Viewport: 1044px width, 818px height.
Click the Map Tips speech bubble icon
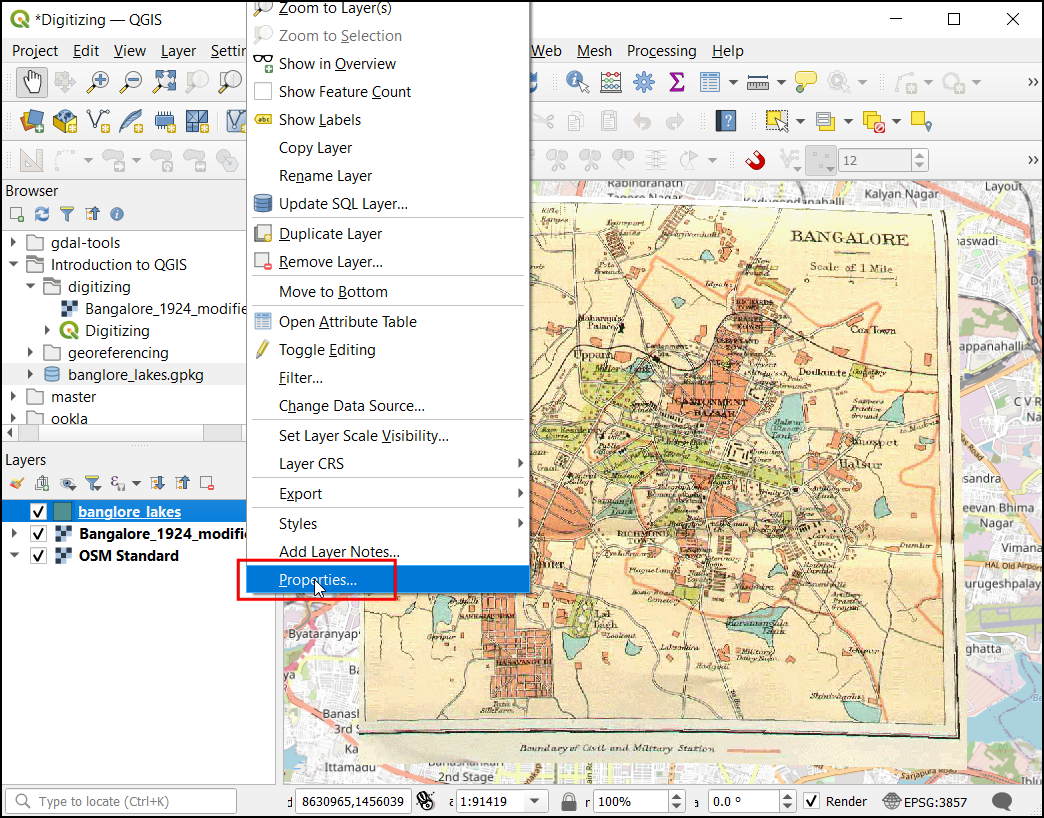[x=806, y=83]
